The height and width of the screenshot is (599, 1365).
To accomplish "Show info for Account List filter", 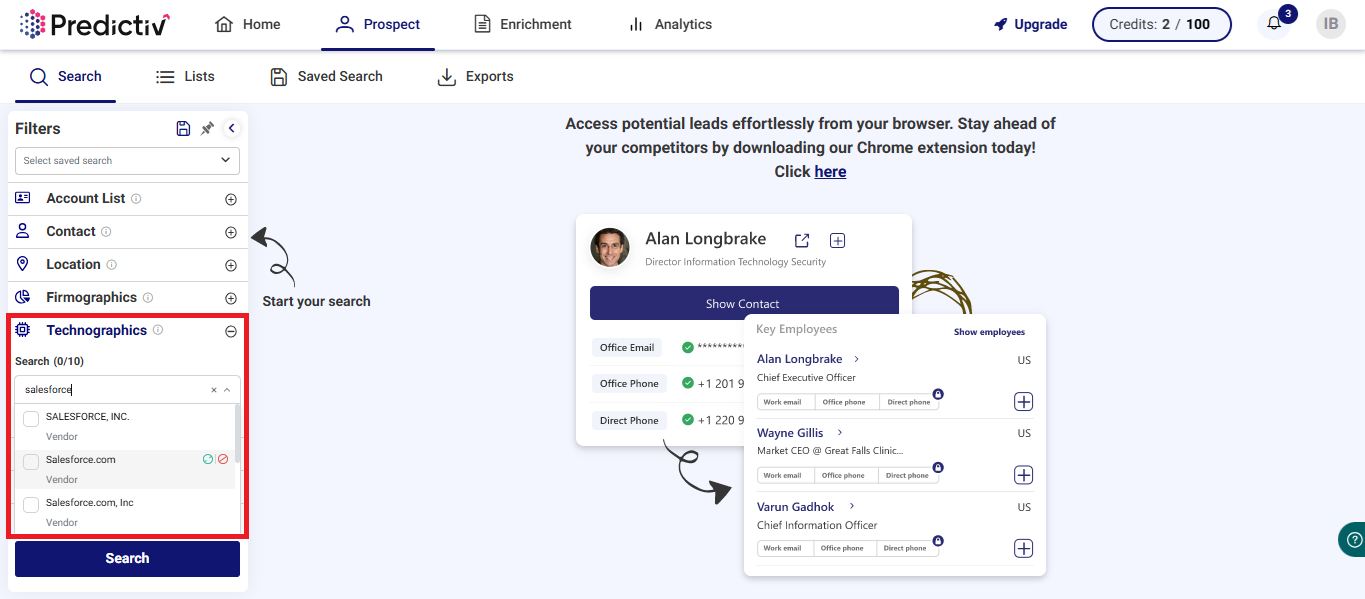I will [136, 199].
